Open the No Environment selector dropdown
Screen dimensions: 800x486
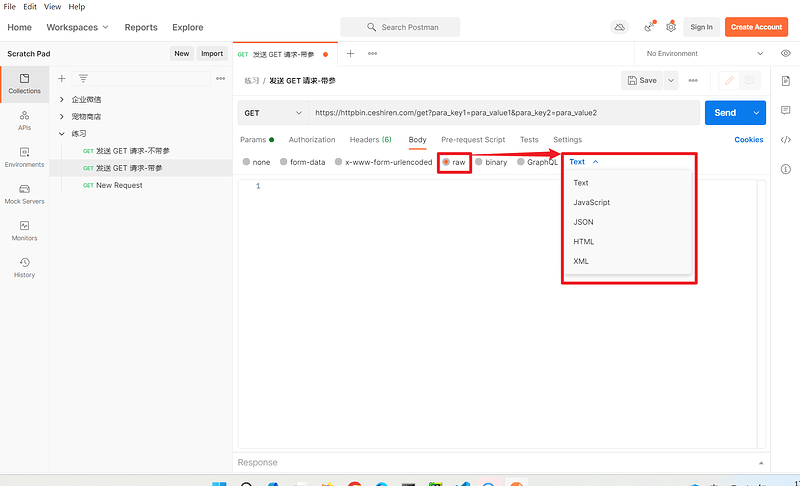tap(705, 54)
